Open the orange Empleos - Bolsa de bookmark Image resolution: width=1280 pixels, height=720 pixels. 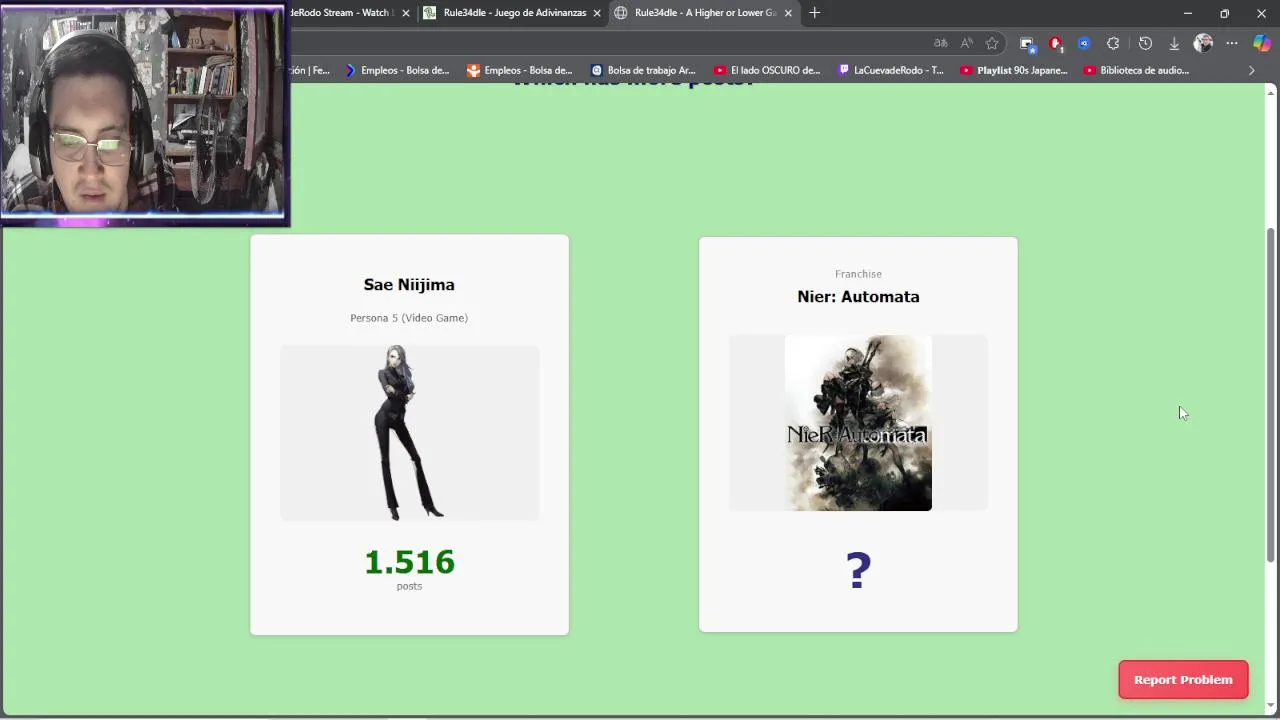[x=520, y=70]
